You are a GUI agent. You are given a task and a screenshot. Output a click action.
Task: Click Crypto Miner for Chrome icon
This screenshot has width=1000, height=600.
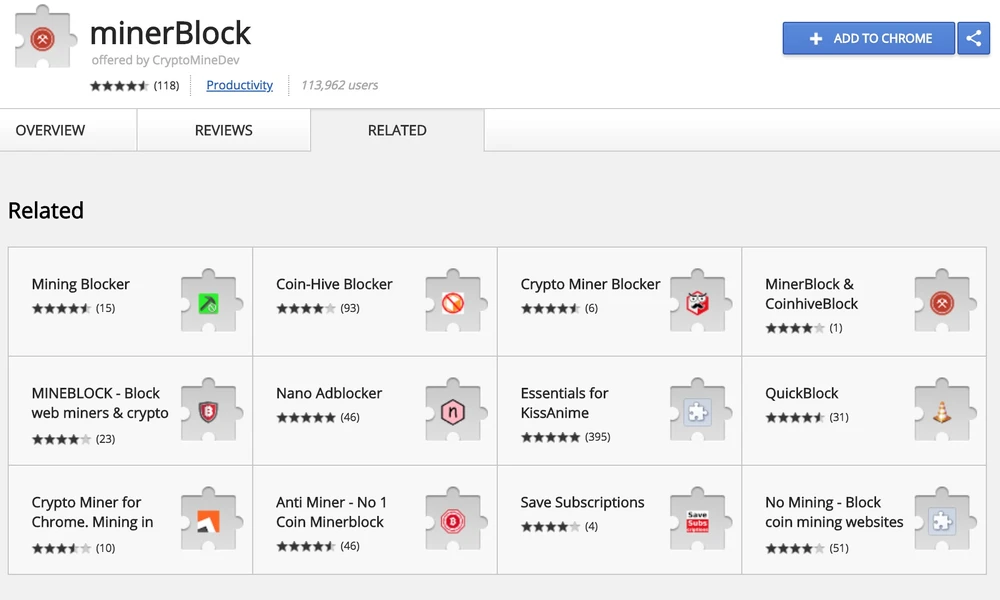(208, 520)
